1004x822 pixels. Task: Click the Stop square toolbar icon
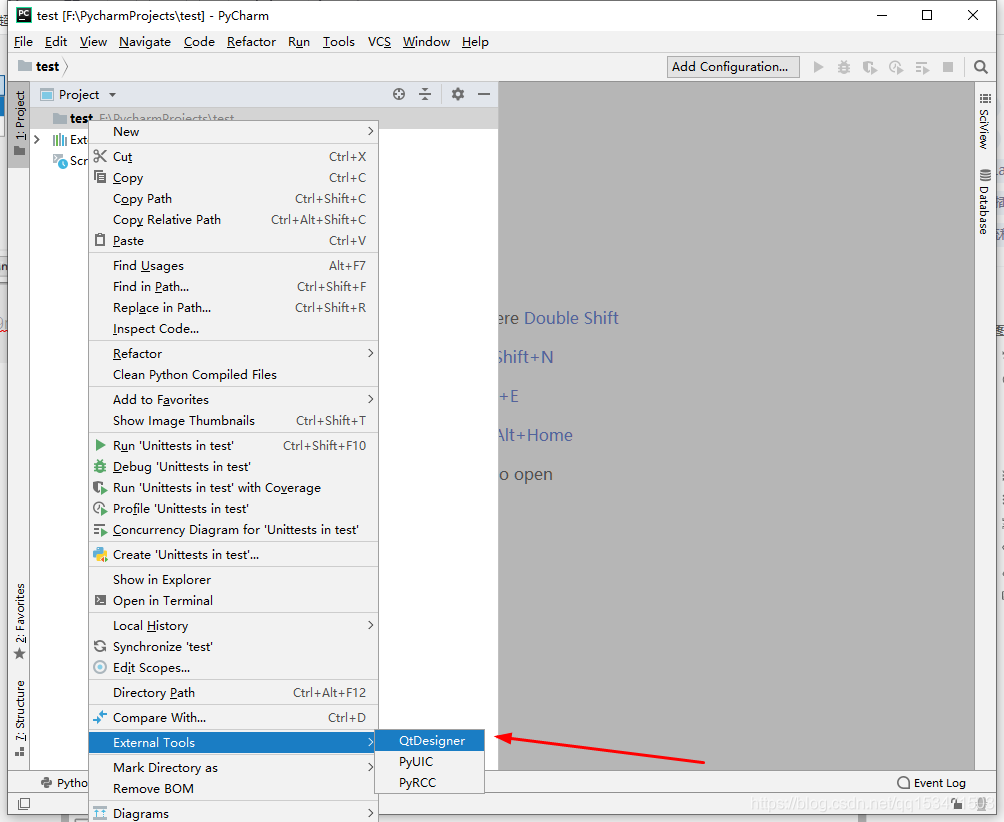click(x=948, y=67)
